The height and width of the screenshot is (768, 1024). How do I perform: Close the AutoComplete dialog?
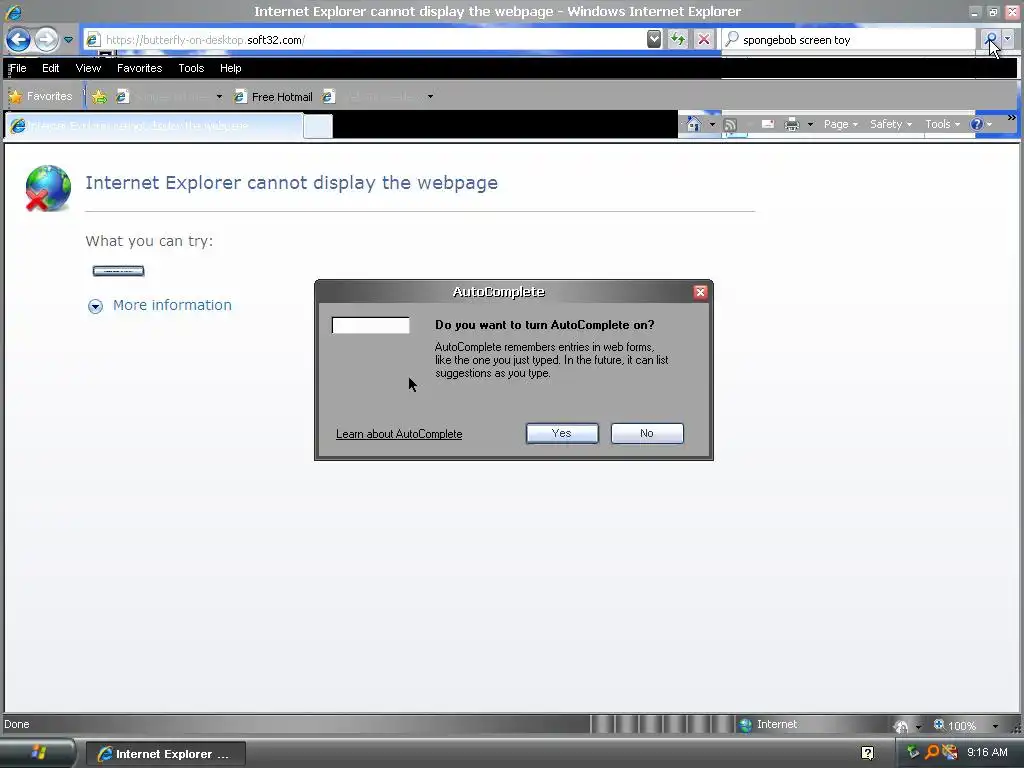pyautogui.click(x=700, y=292)
